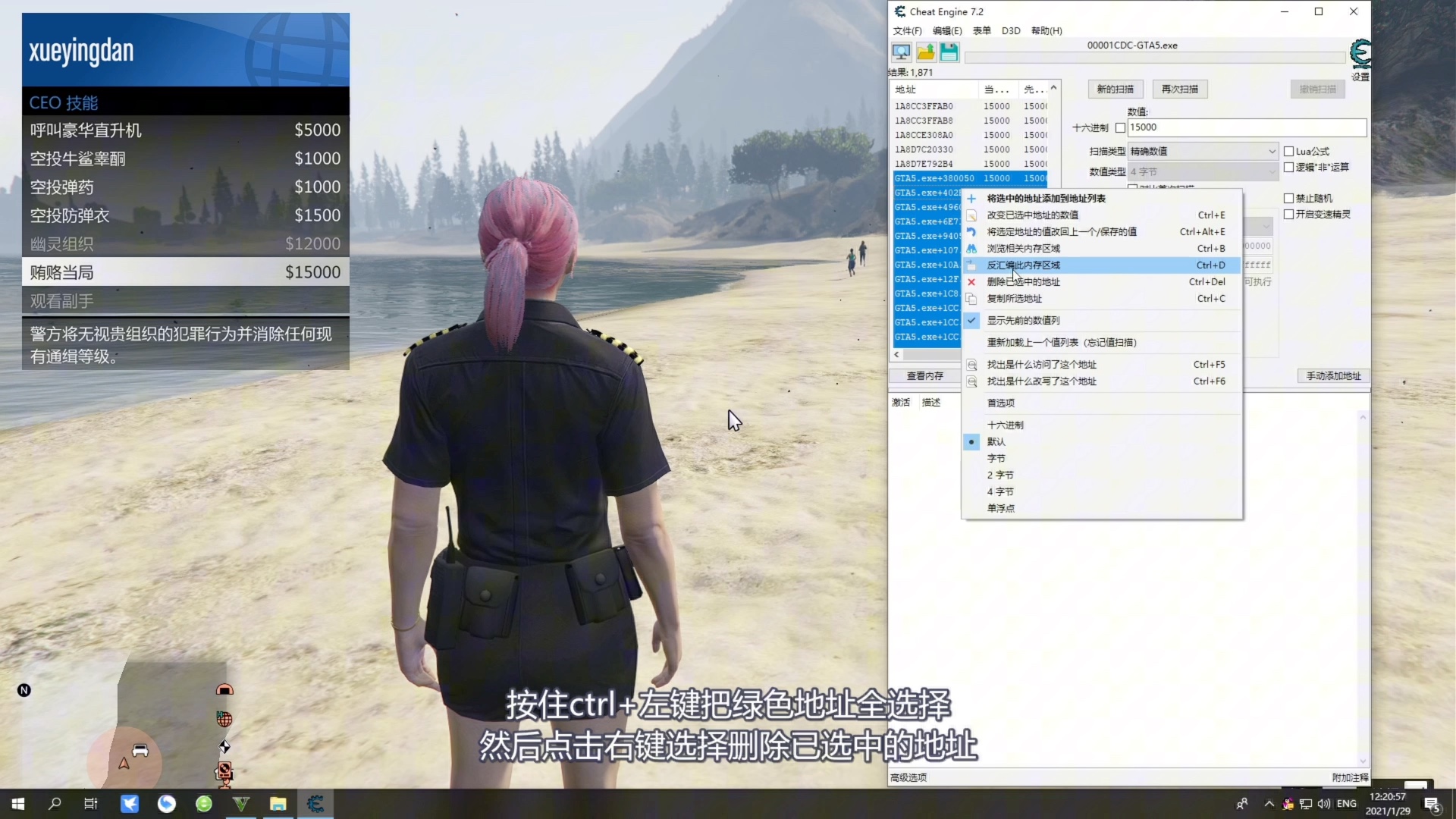
Task: Select 贿赂当局 $15000 in CEO menu
Action: 186,272
